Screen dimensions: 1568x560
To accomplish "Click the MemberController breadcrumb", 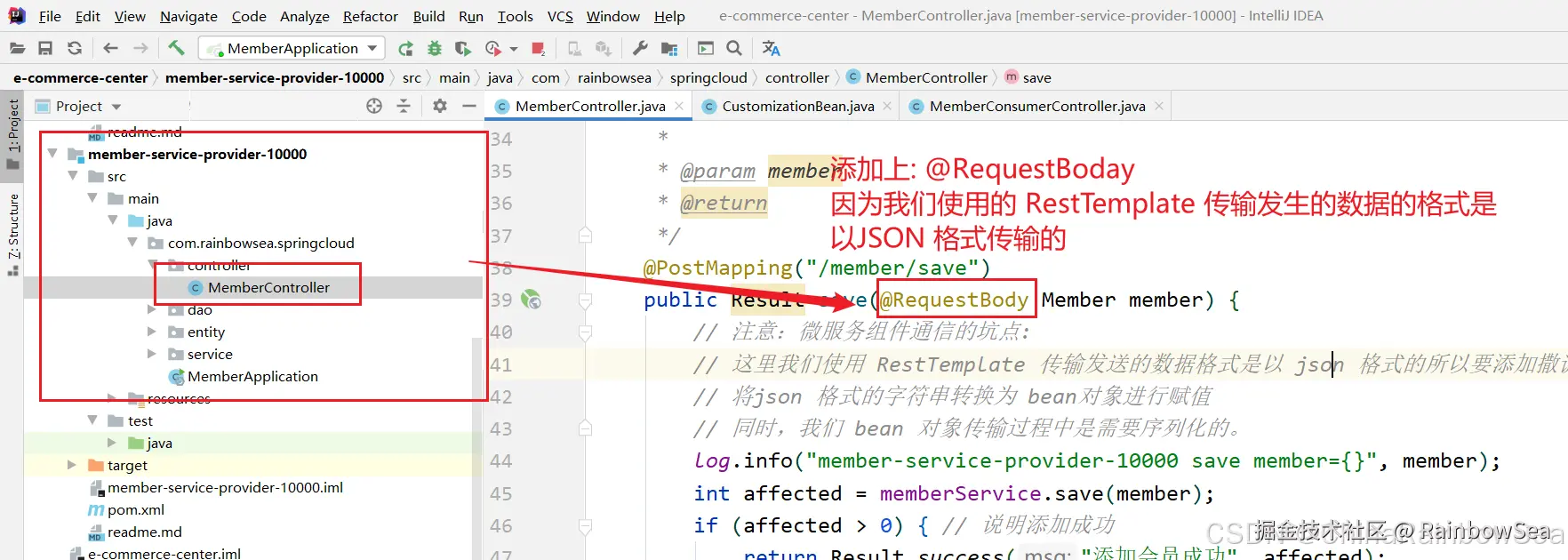I will (x=917, y=77).
